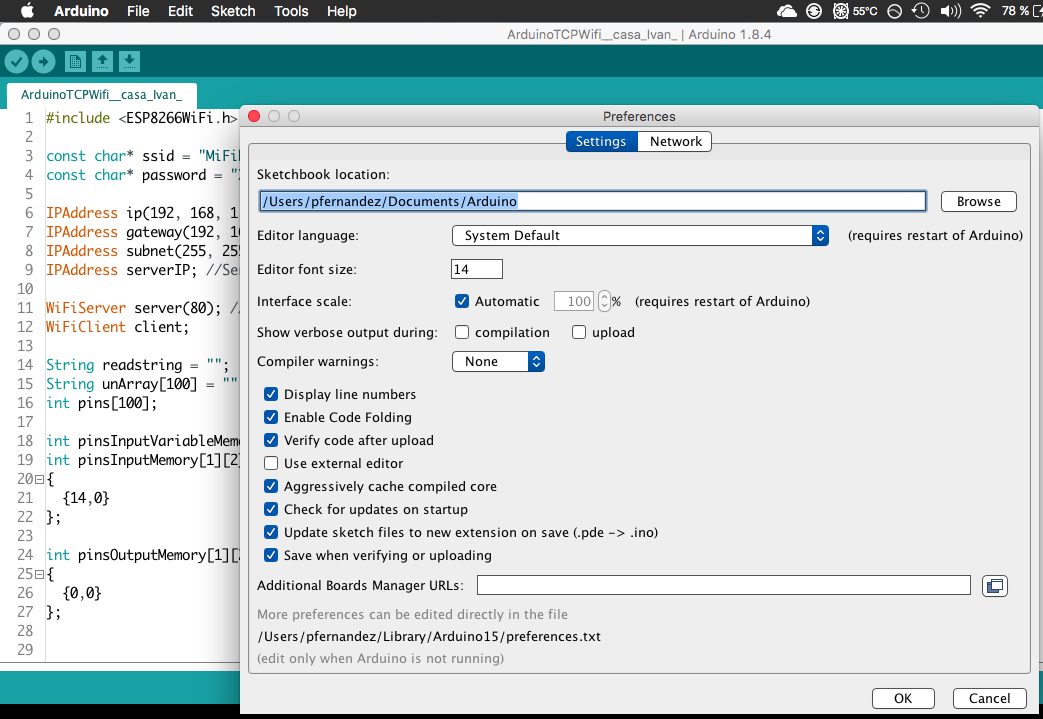Image resolution: width=1043 pixels, height=719 pixels.
Task: Click the Verify sketch checkmark icon
Action: [x=16, y=61]
